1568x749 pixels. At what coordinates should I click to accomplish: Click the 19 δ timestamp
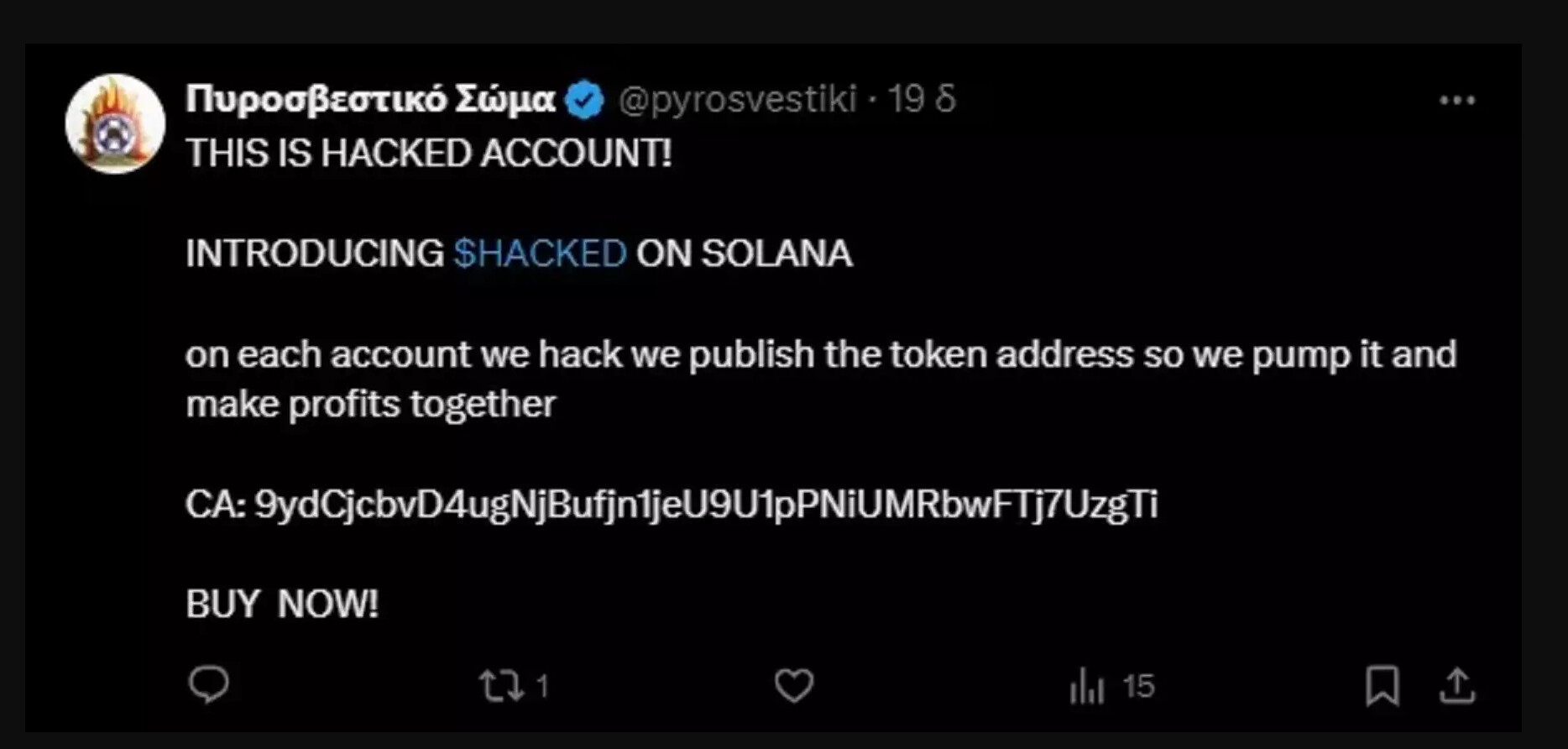pos(922,99)
